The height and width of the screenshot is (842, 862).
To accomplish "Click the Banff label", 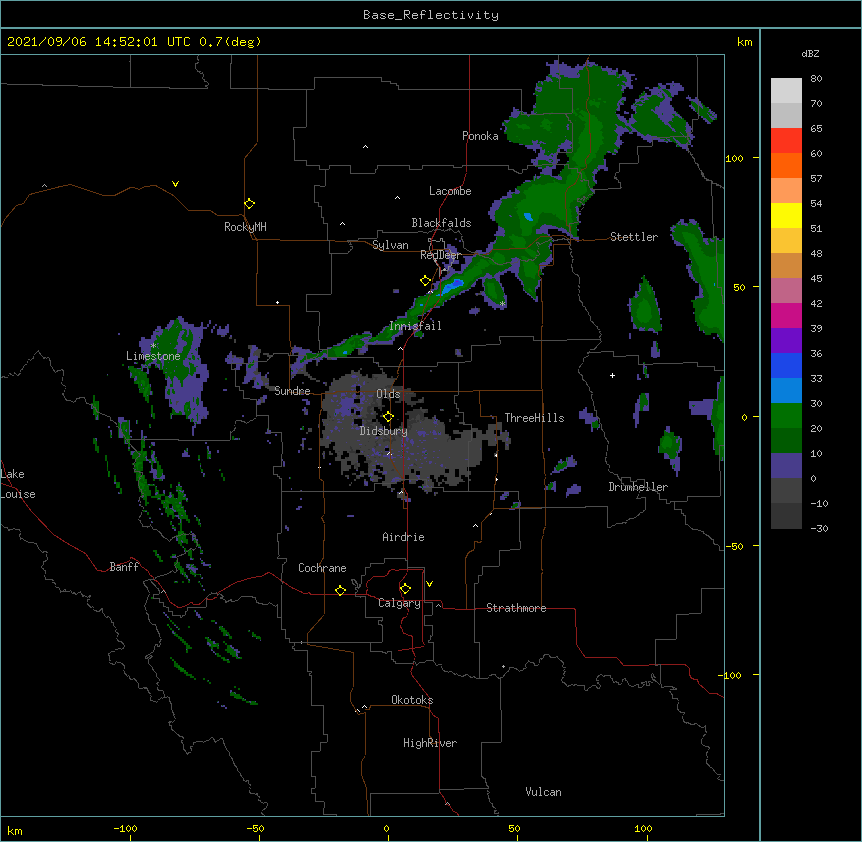I will tap(124, 567).
